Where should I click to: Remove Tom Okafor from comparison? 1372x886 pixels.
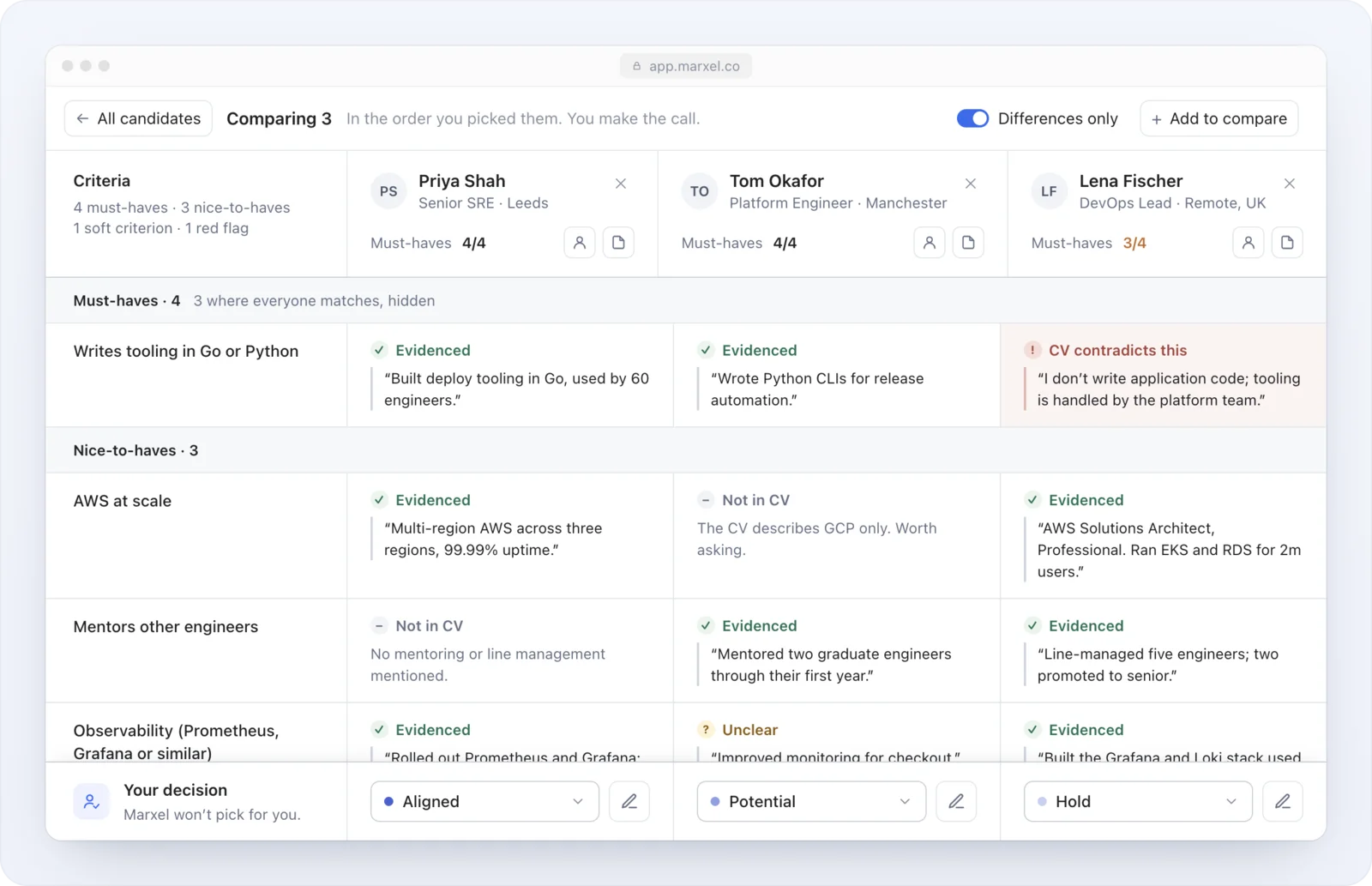pos(971,184)
